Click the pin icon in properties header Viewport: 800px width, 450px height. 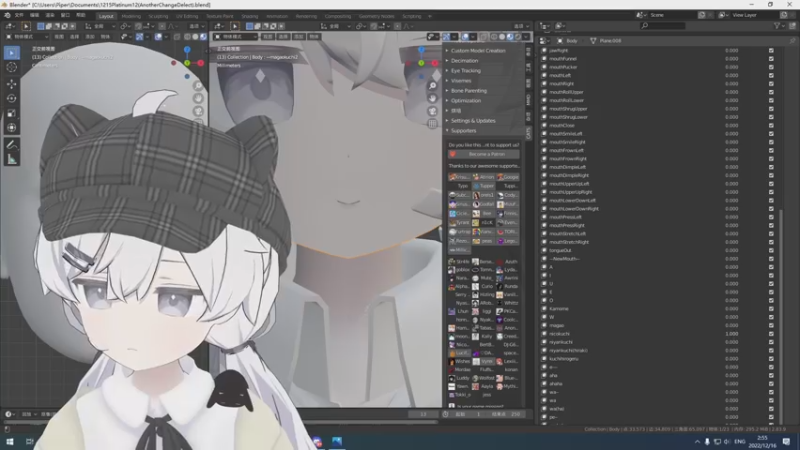(792, 40)
